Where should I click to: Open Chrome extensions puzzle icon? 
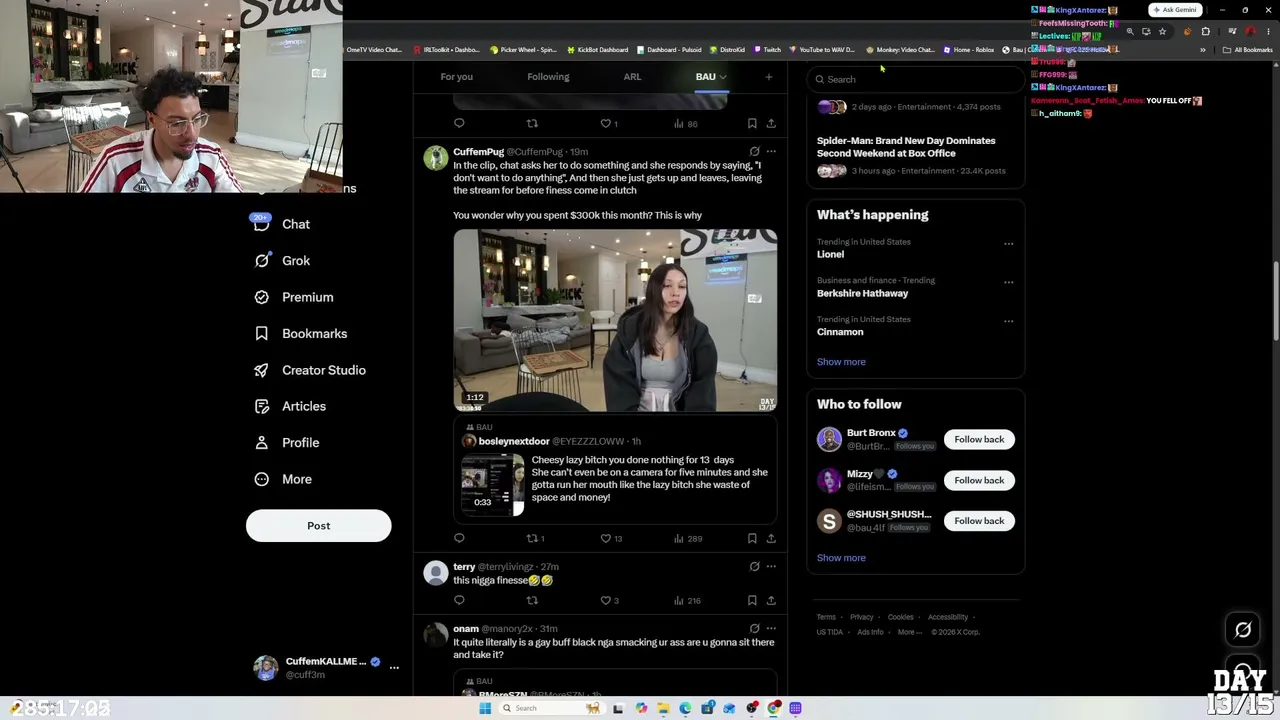(1205, 31)
